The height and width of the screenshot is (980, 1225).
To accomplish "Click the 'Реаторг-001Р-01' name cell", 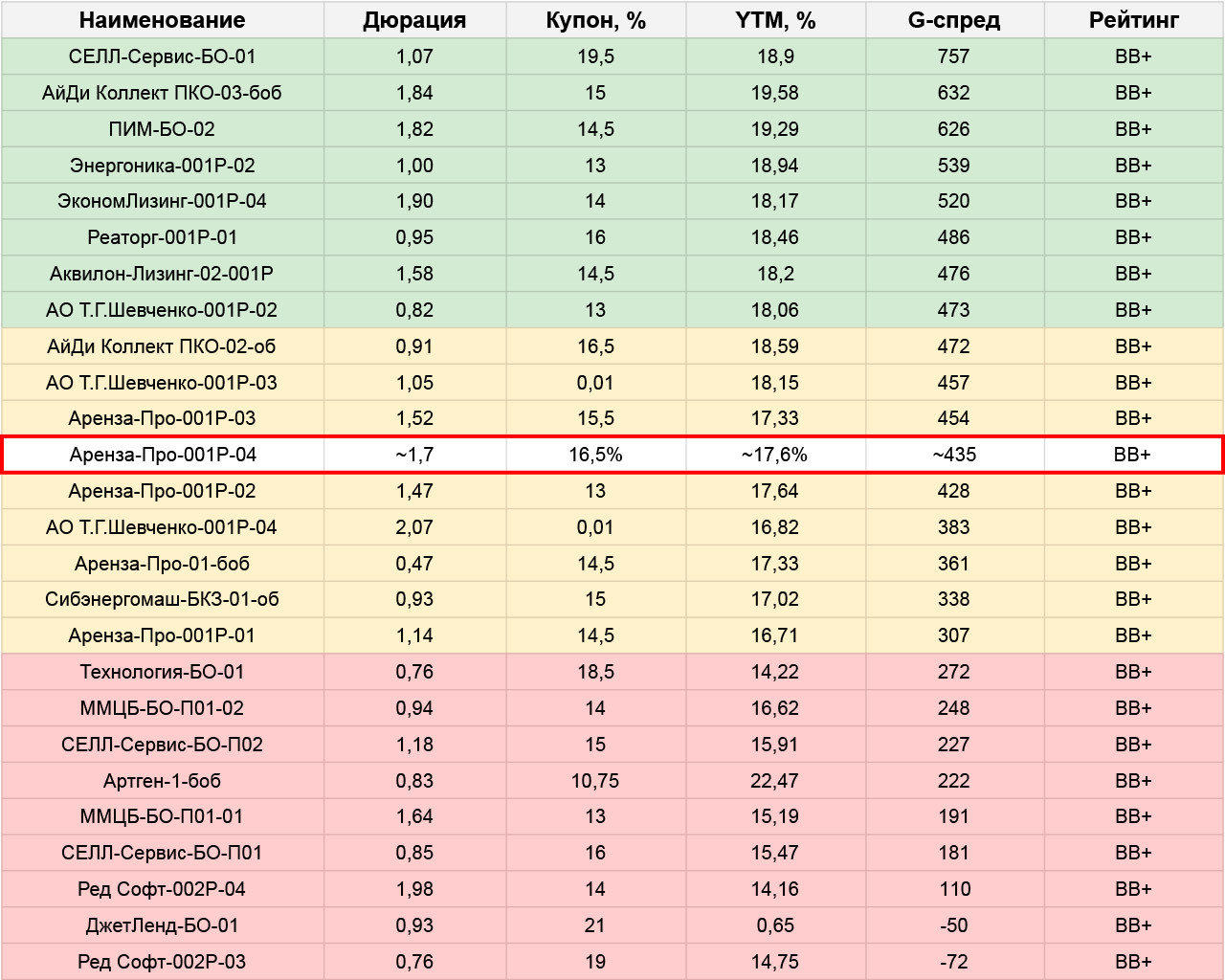I will pyautogui.click(x=163, y=237).
